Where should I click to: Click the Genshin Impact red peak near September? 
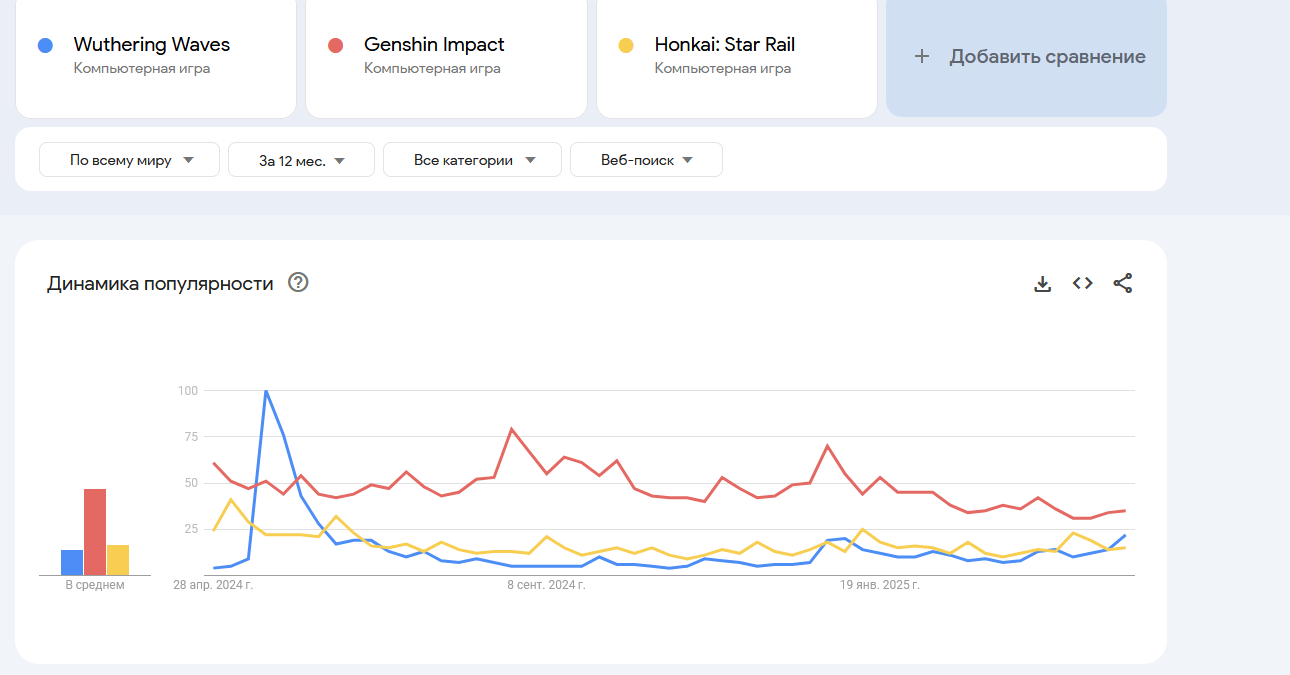pyautogui.click(x=511, y=429)
